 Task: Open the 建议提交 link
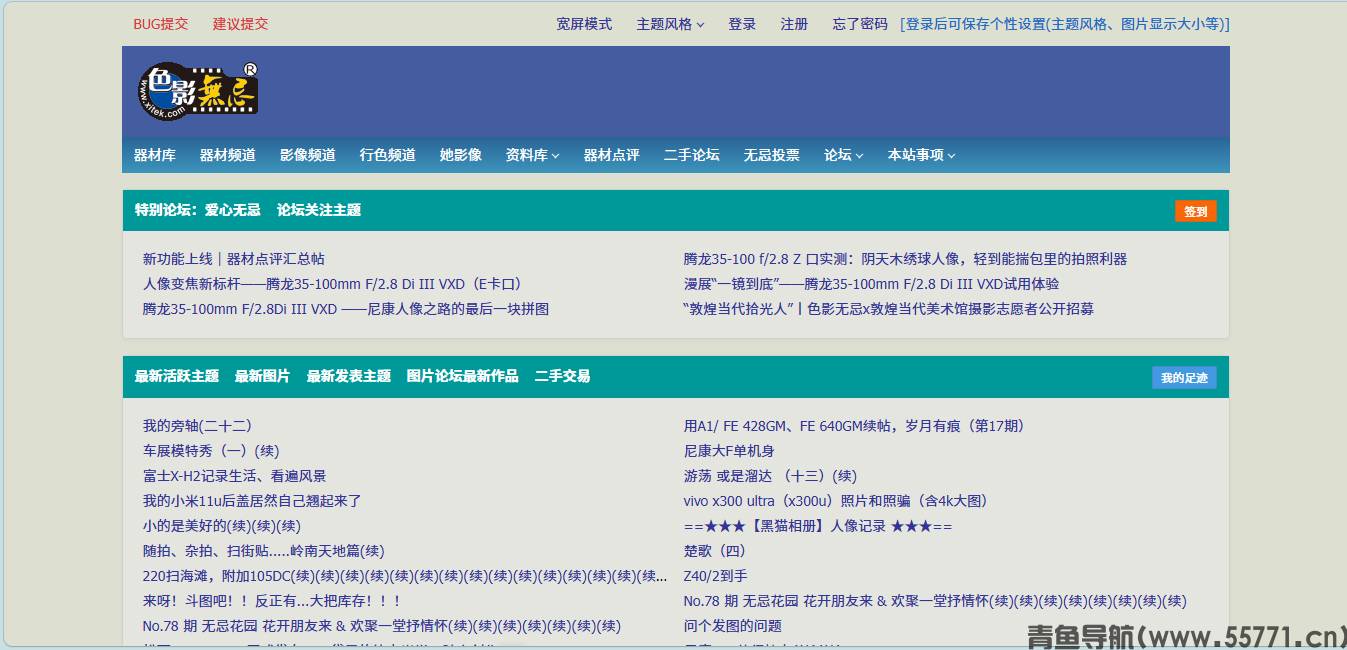[x=240, y=24]
